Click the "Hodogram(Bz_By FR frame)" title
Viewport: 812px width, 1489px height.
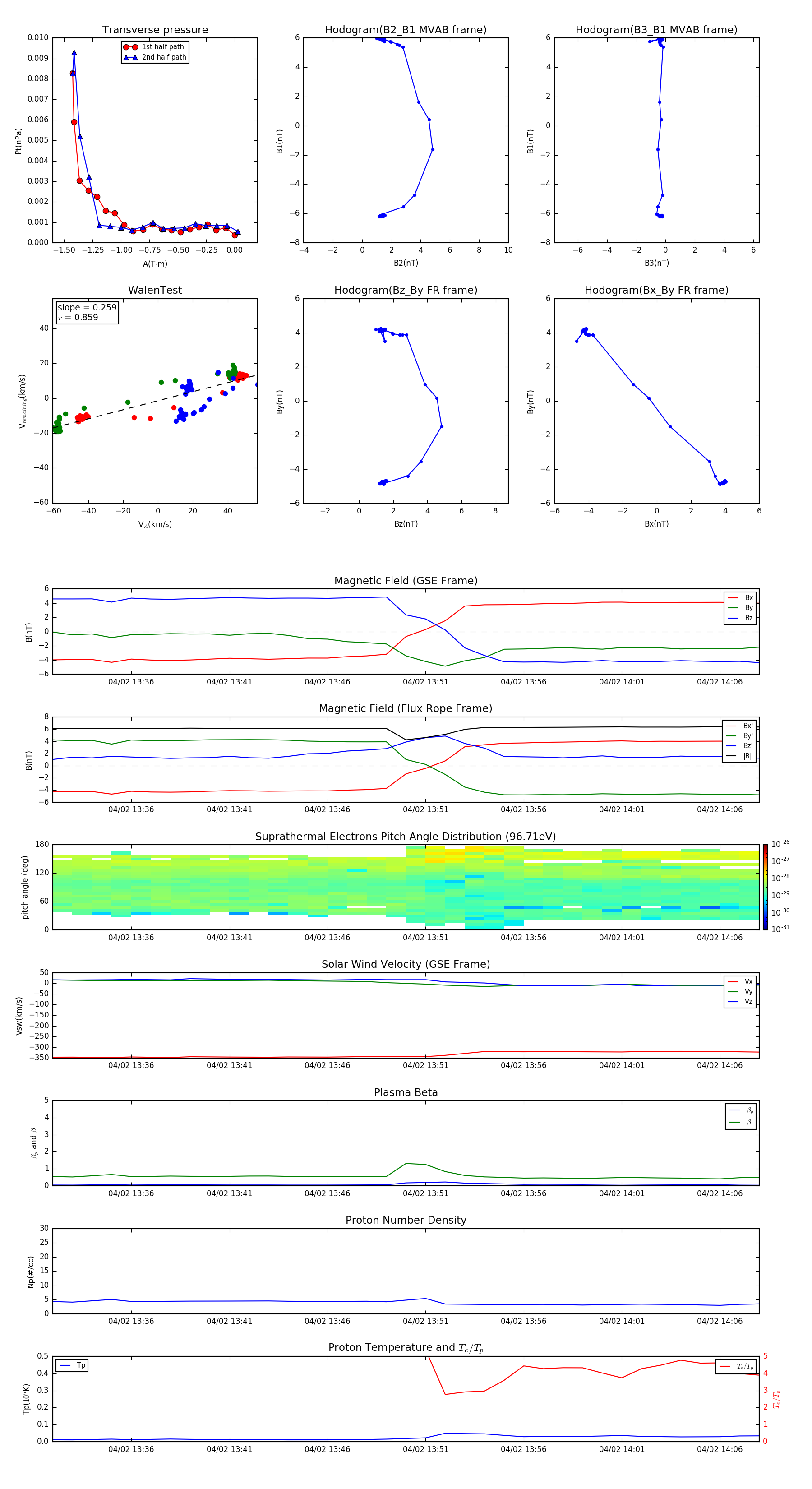(406, 290)
